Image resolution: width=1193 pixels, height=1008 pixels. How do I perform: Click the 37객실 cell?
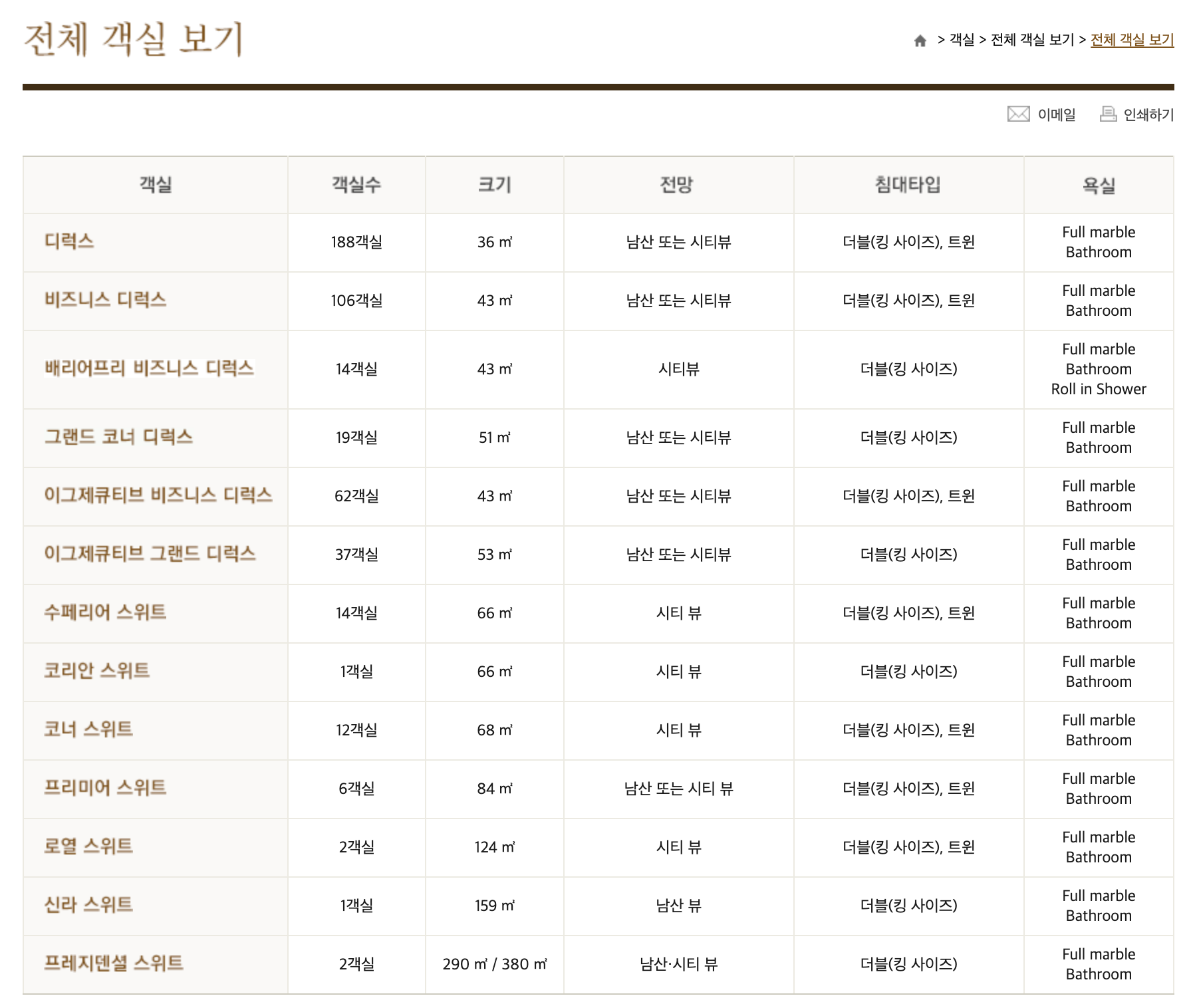point(356,555)
